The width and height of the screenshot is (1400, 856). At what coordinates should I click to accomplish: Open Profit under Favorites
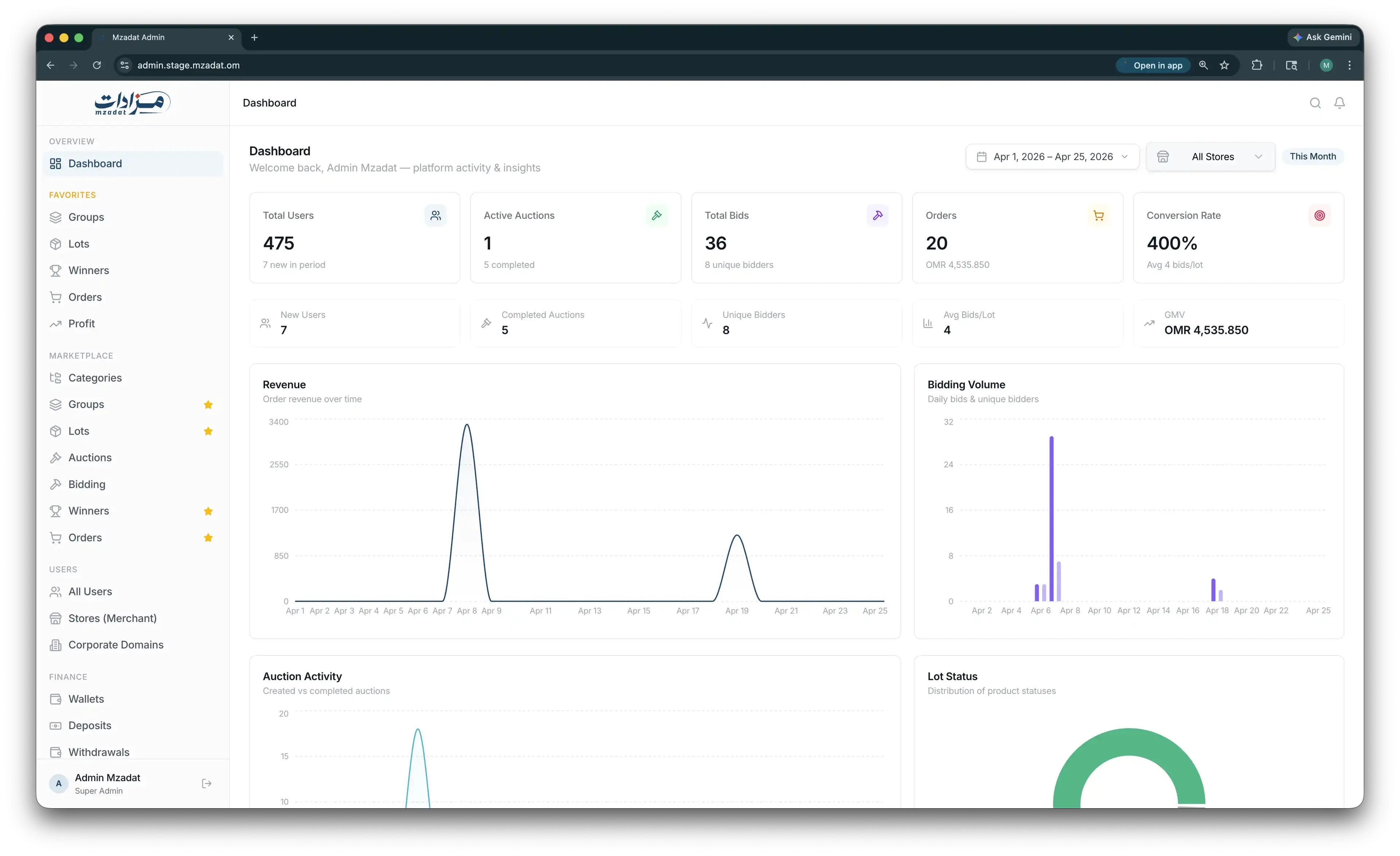point(133,324)
